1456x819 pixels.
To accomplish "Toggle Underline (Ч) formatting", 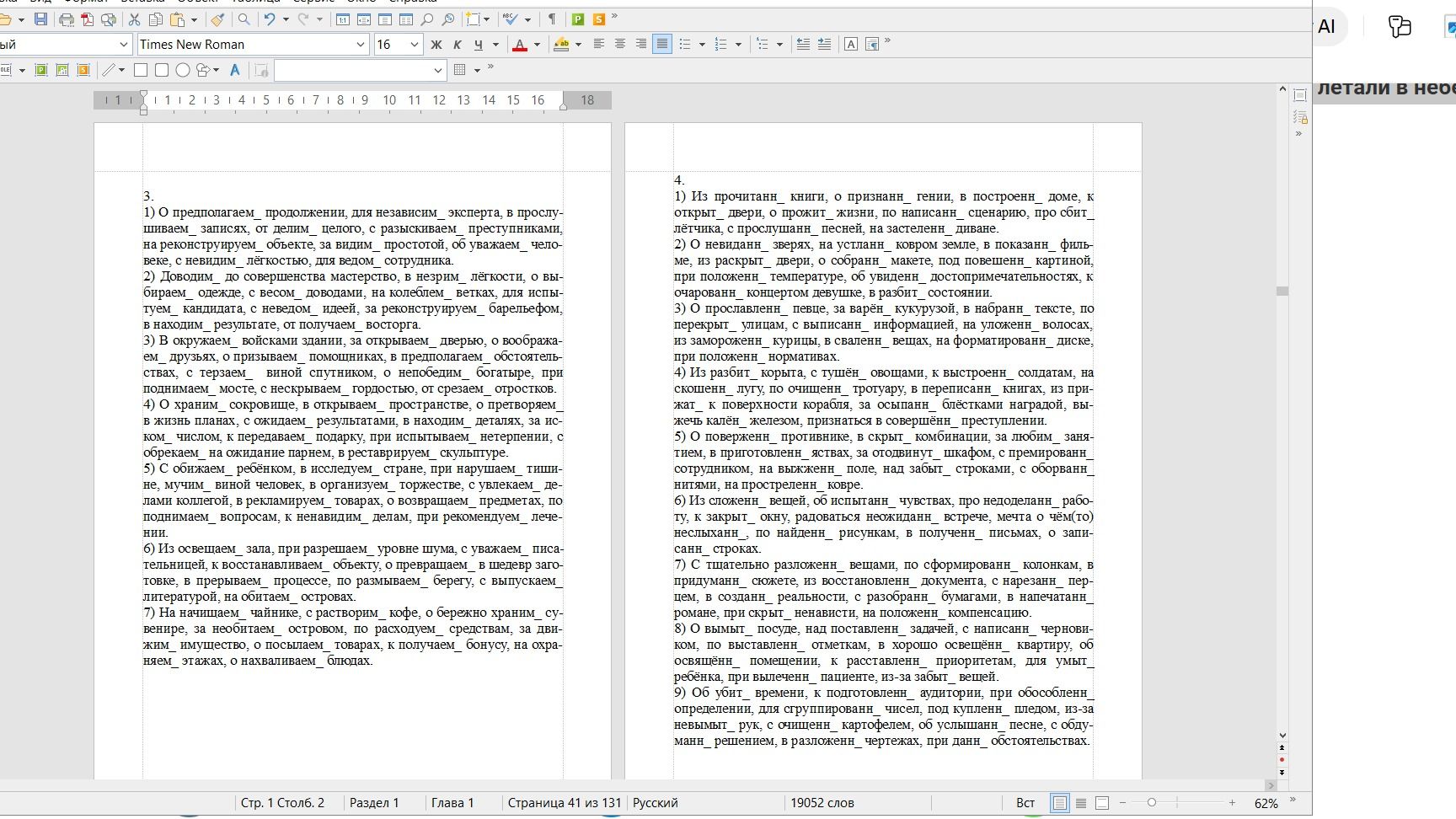I will pos(479,45).
